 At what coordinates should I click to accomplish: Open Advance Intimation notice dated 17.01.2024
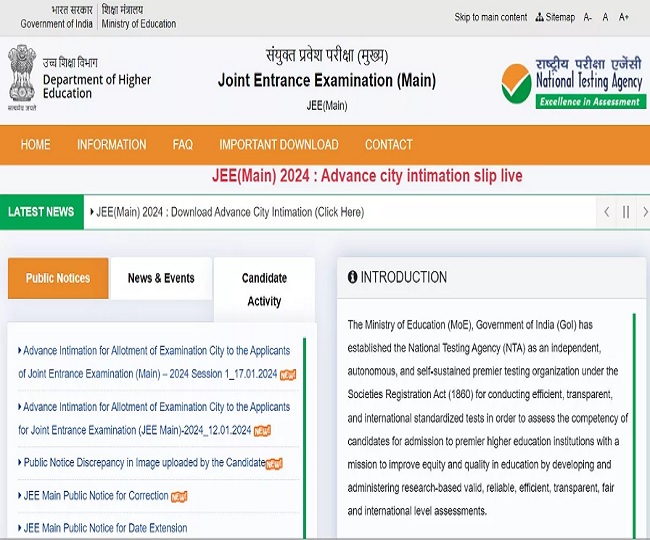click(x=154, y=362)
